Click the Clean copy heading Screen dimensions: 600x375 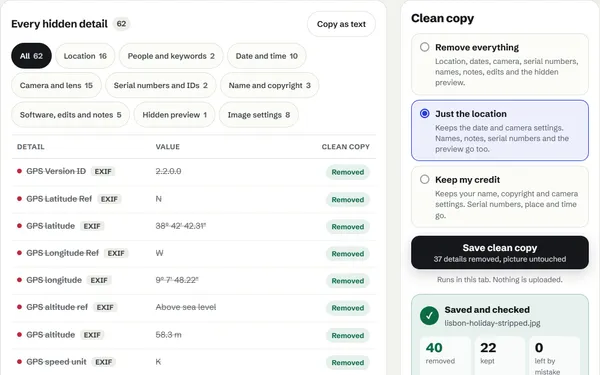click(x=442, y=18)
